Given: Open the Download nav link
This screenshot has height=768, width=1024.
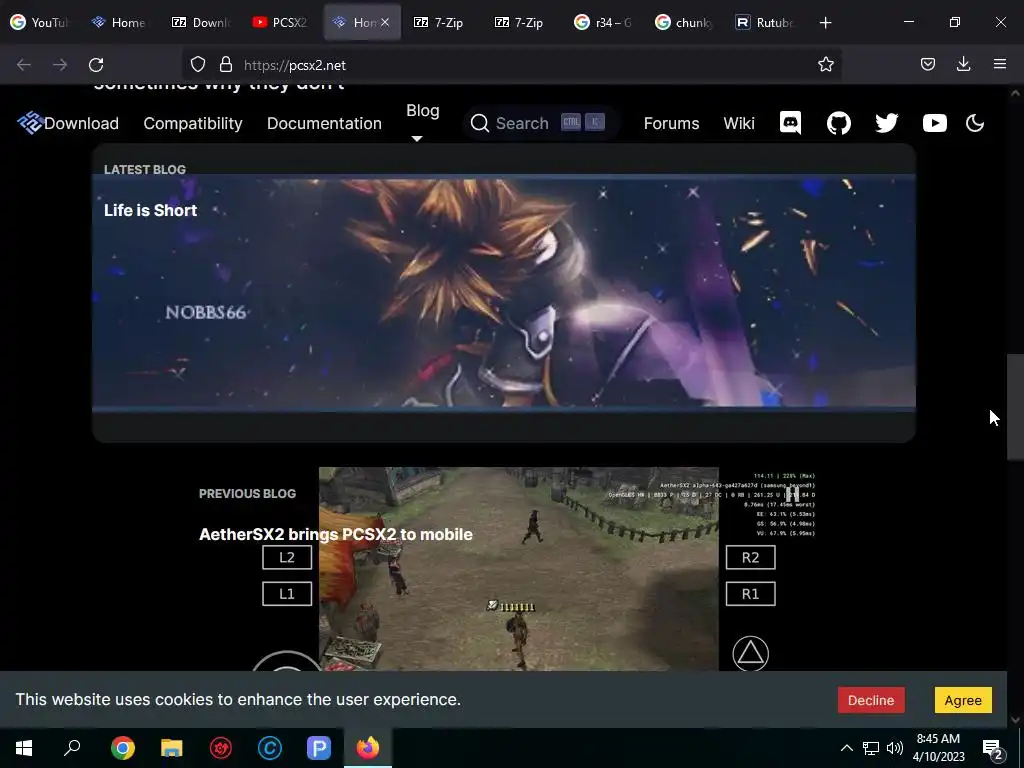Looking at the screenshot, I should point(81,123).
